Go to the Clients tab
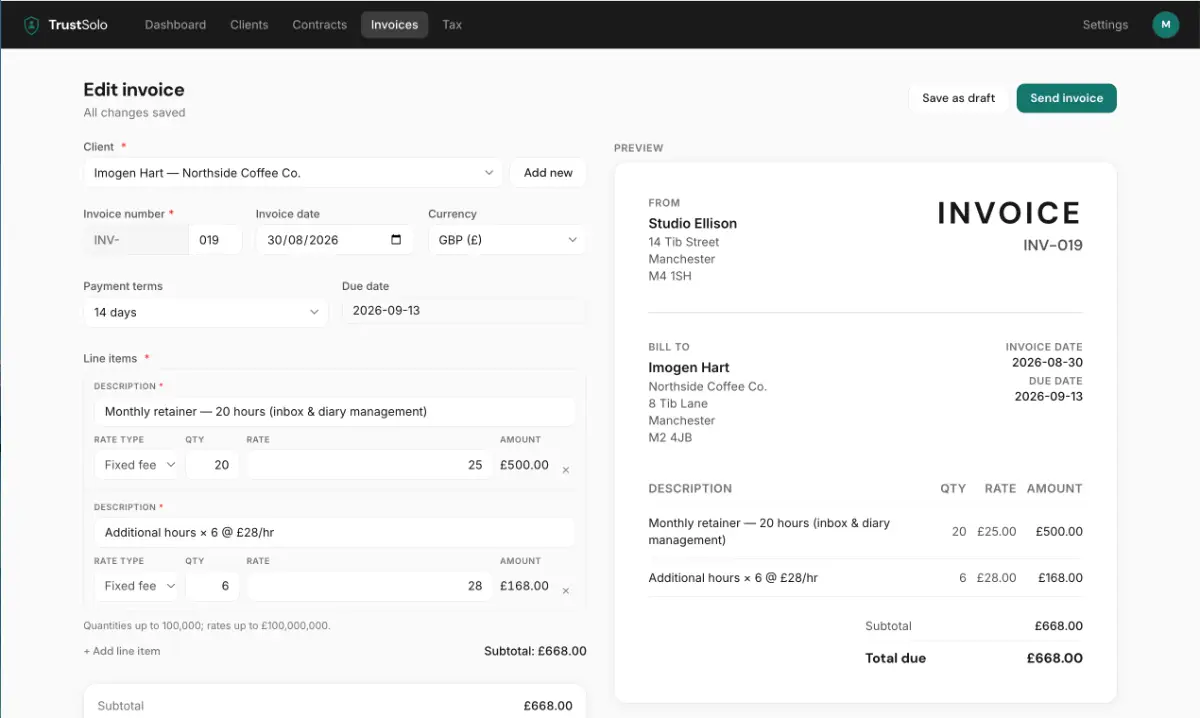This screenshot has height=718, width=1200. click(249, 25)
